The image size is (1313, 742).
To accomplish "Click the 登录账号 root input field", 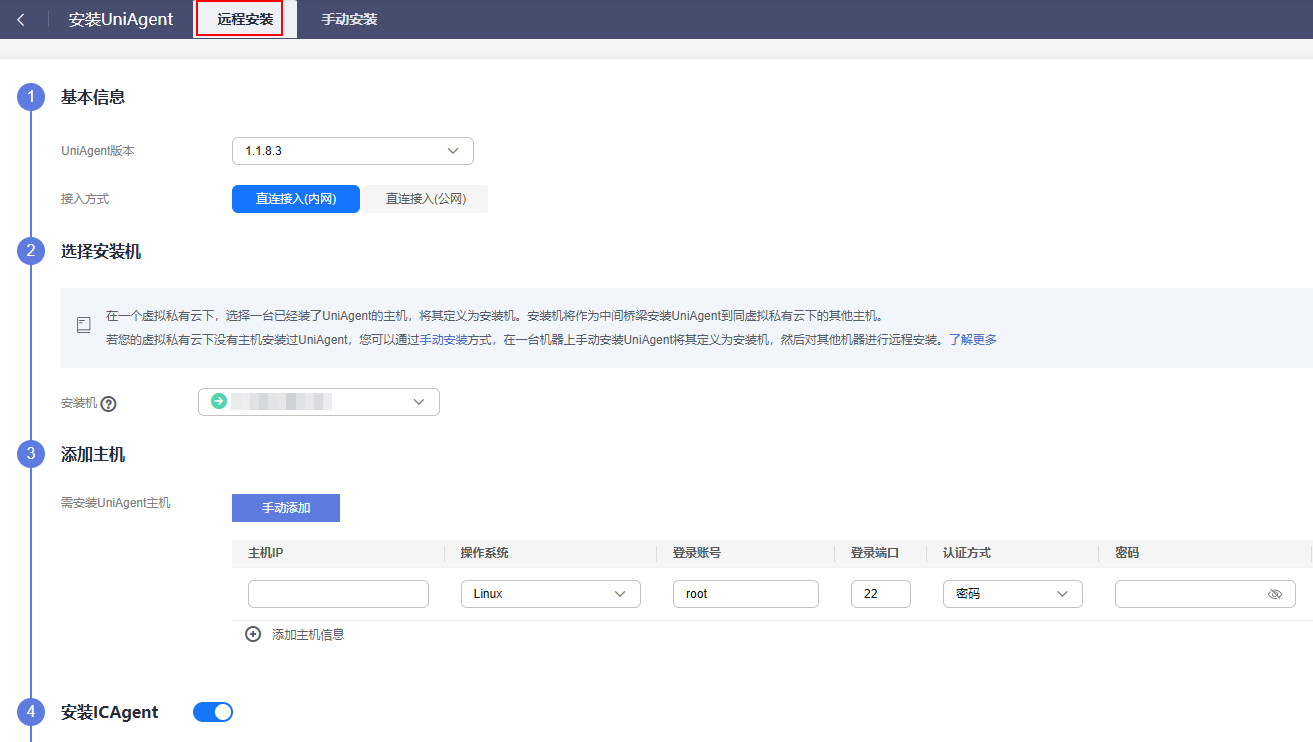I will point(746,594).
